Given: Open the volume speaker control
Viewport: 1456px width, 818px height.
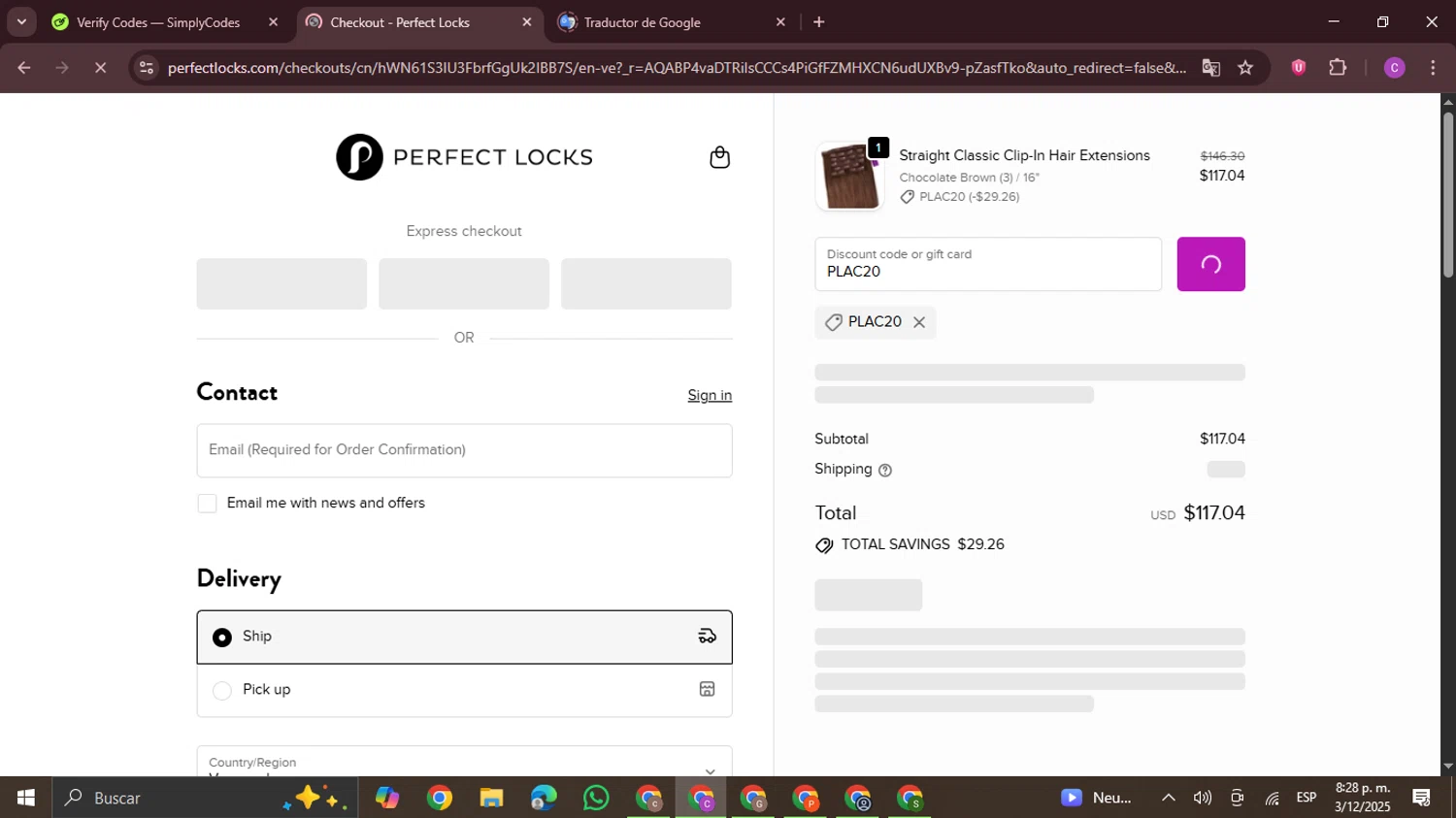Looking at the screenshot, I should pyautogui.click(x=1203, y=798).
